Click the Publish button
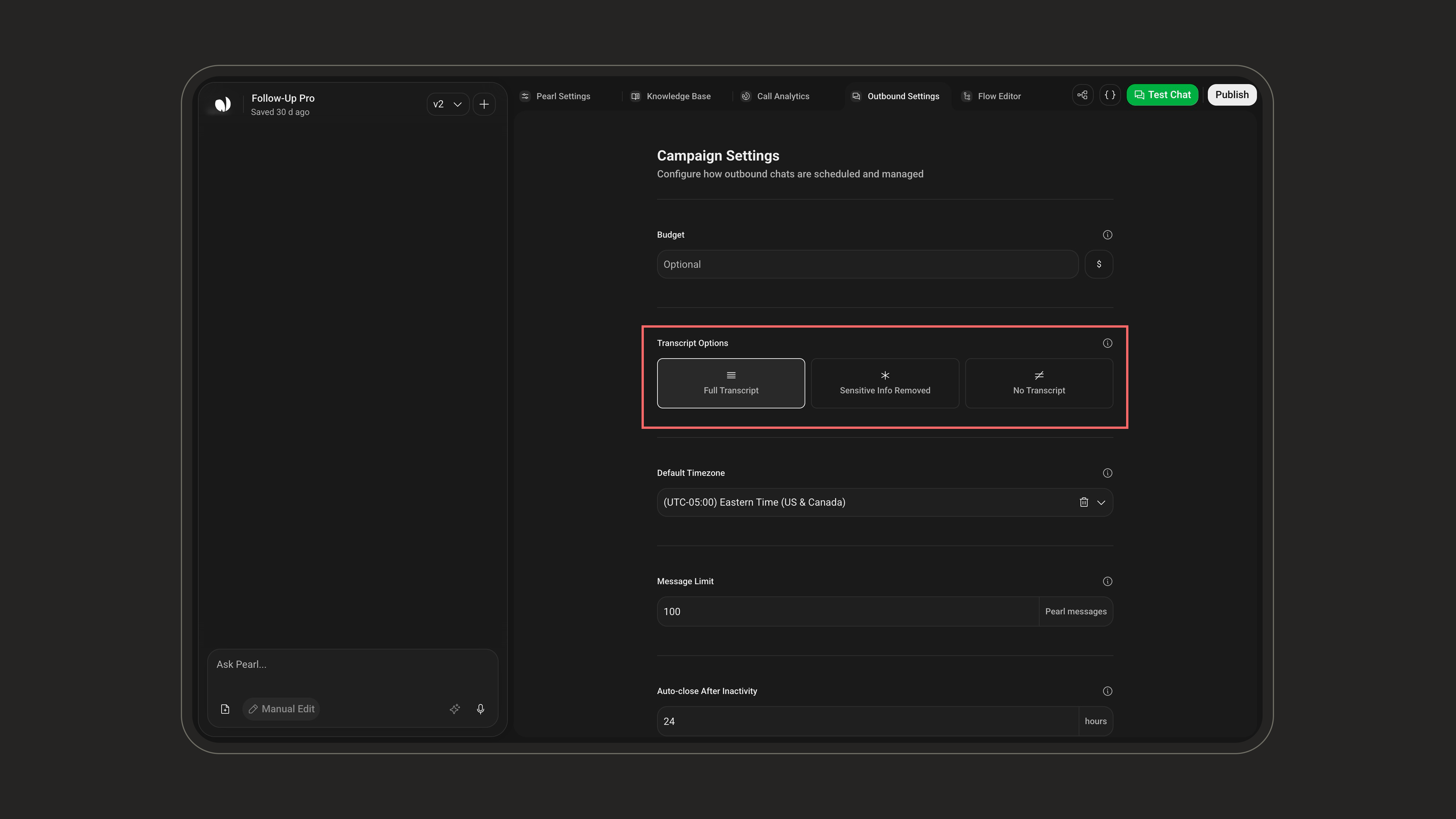Image resolution: width=1456 pixels, height=819 pixels. 1232,95
